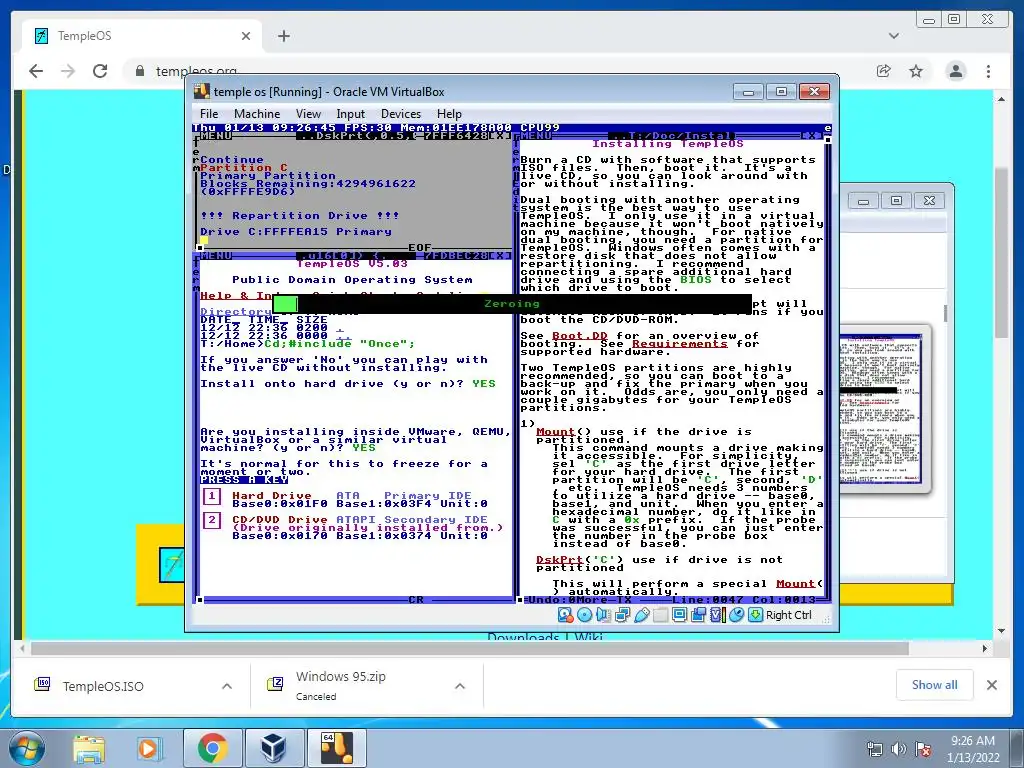
Task: Click the hard disk activity icon in VirtualBox status bar
Action: pyautogui.click(x=566, y=615)
